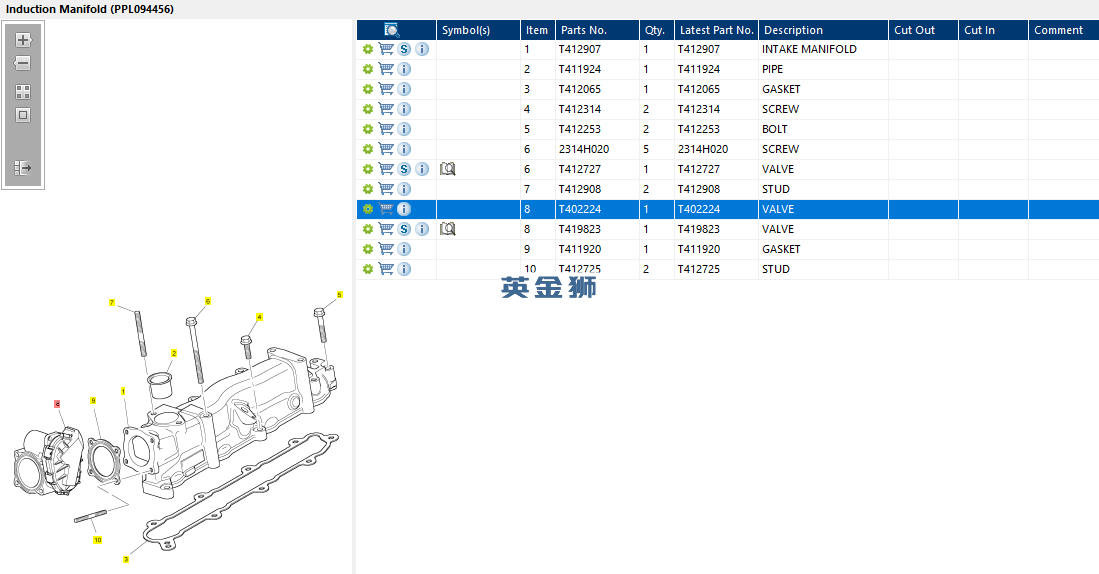This screenshot has width=1099, height=574.
Task: Show info for the second icon of T412907 row
Action: (x=422, y=49)
